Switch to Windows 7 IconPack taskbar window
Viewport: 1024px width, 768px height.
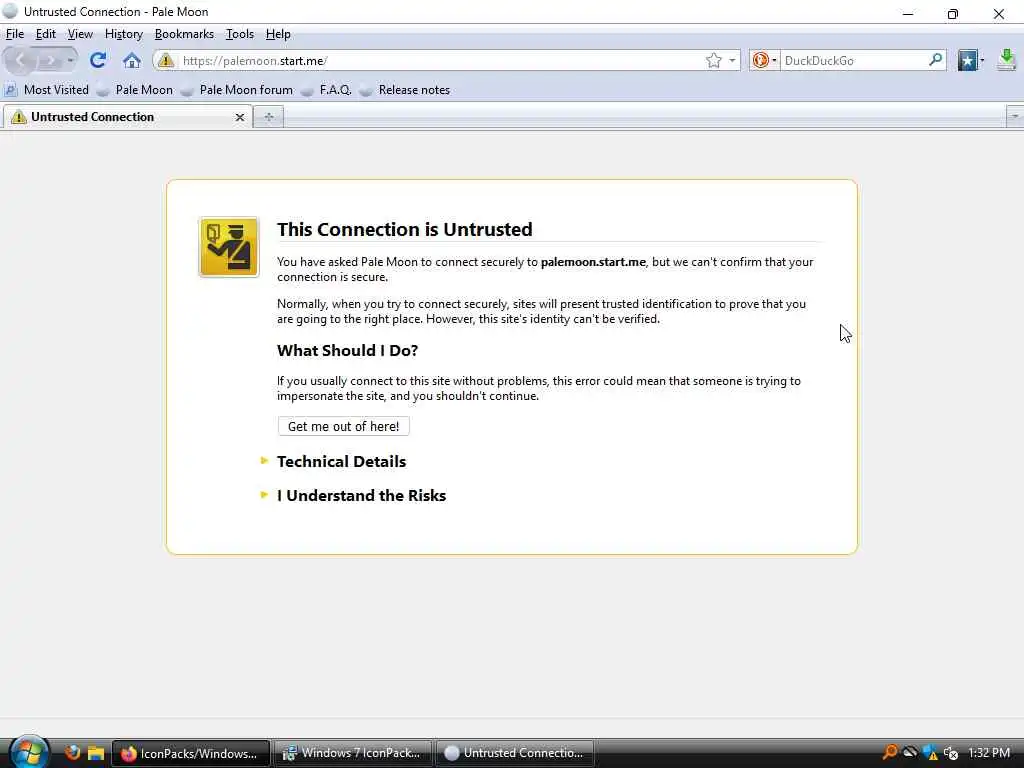tap(353, 753)
